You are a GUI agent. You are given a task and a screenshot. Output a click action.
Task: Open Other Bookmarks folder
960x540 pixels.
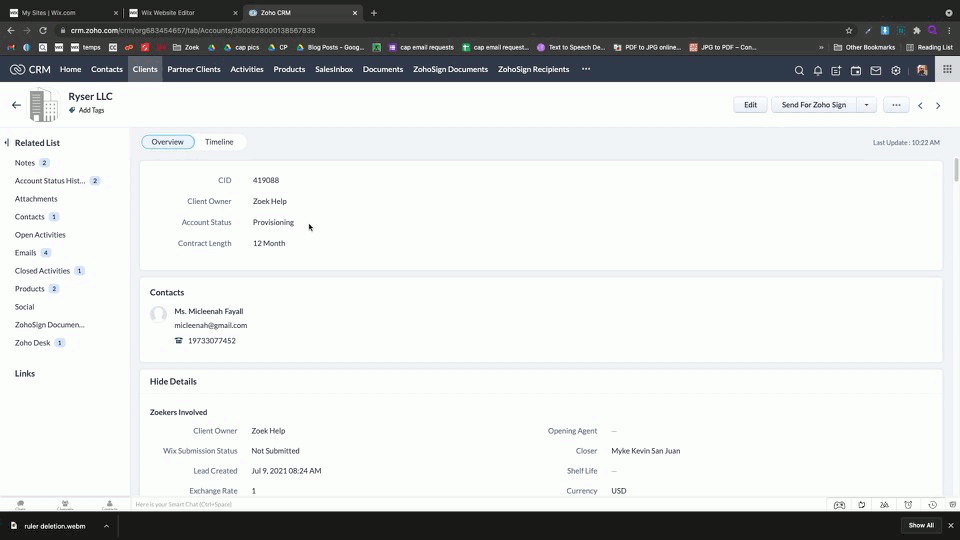tap(864, 47)
